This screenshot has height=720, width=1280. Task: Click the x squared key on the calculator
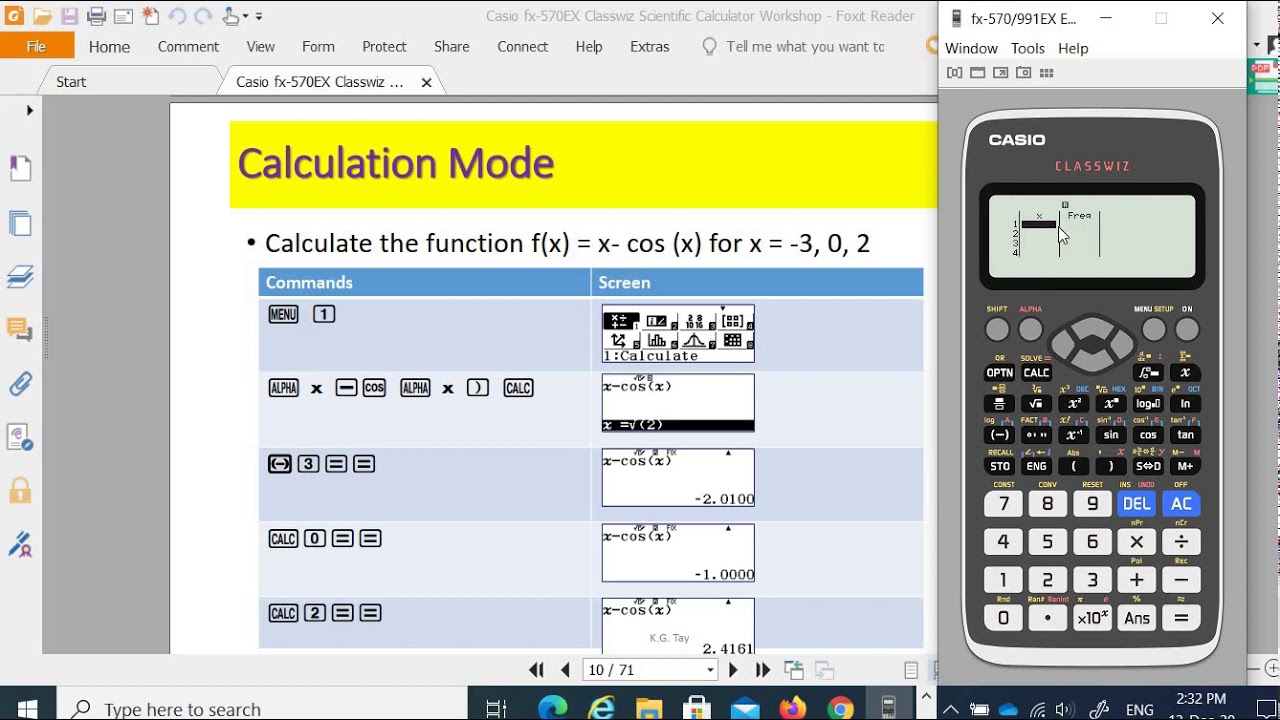pos(1073,404)
